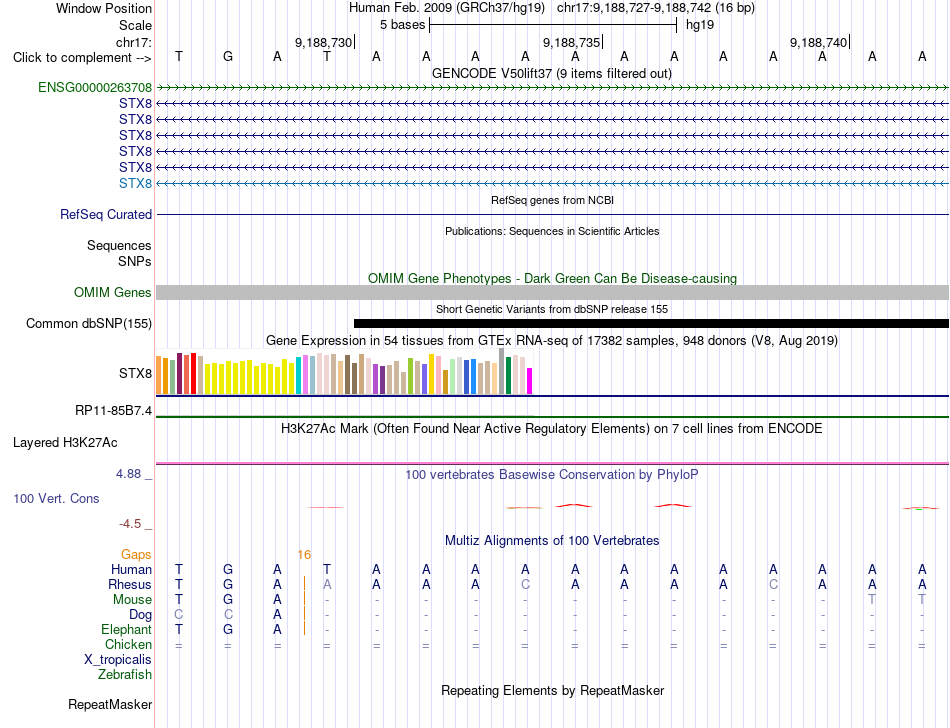950x728 pixels.
Task: Click the 9,188,740 position marker
Action: [x=819, y=42]
